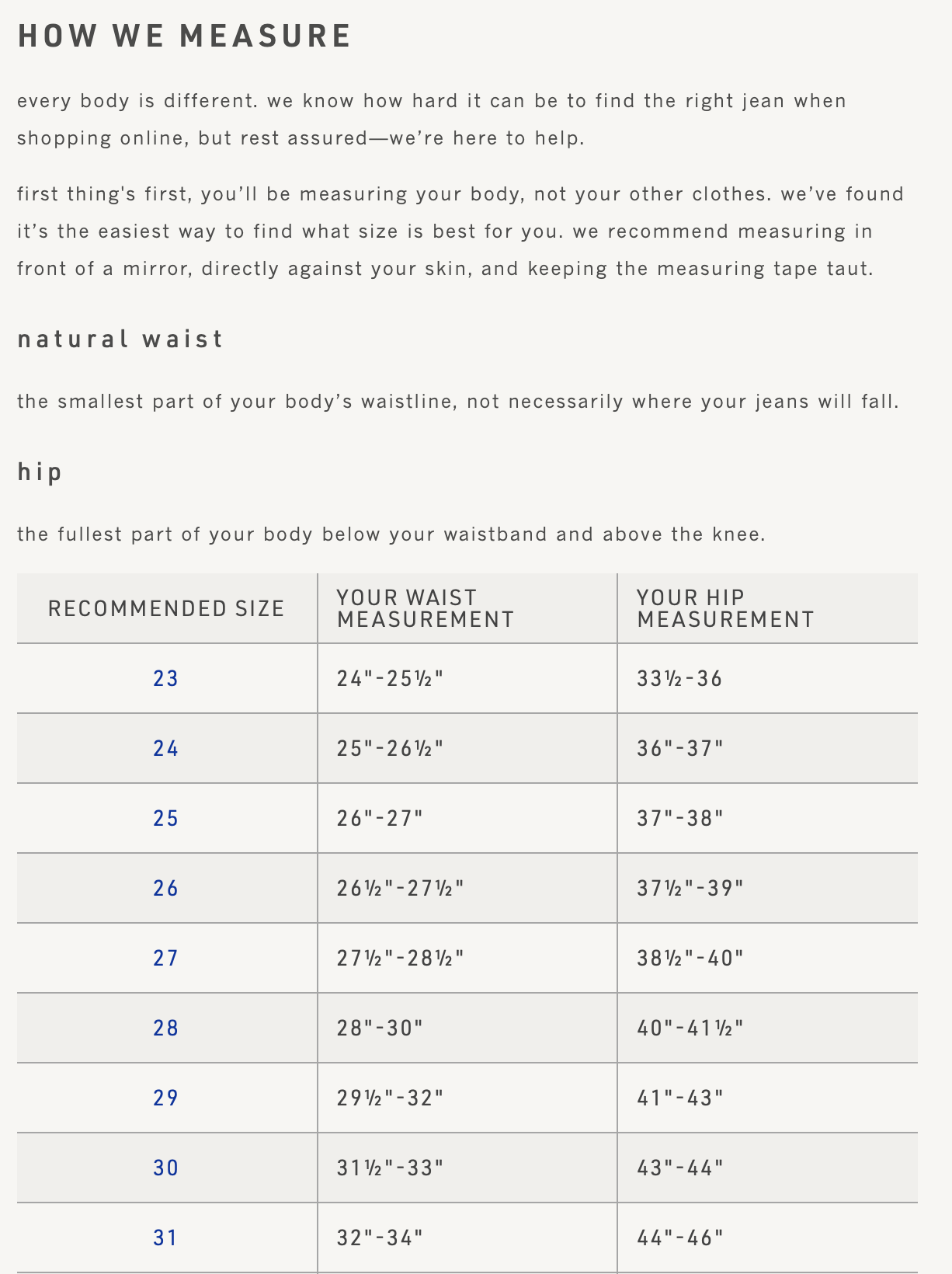
Task: Select the size 29 link
Action: click(x=166, y=1098)
